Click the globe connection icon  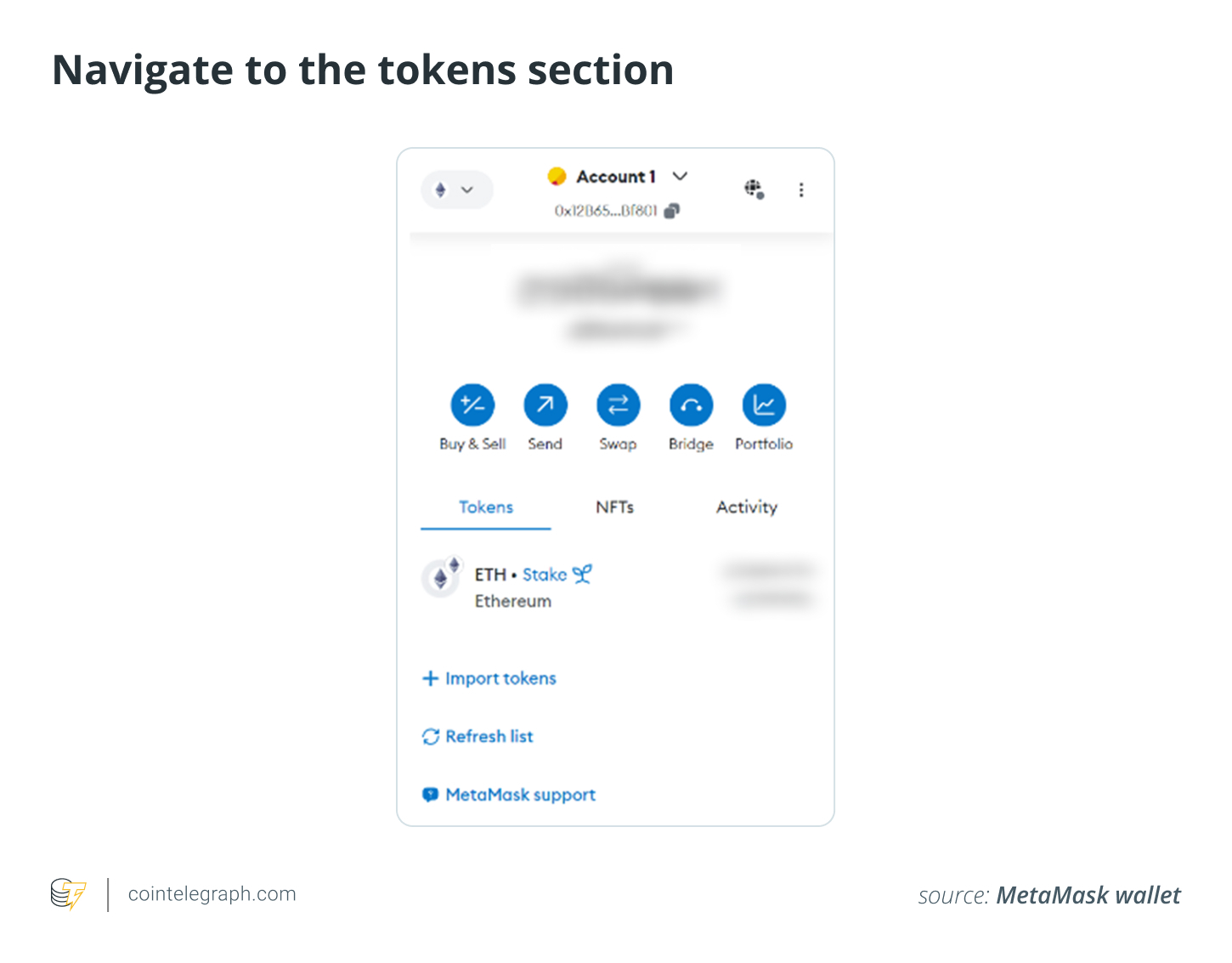tap(754, 189)
